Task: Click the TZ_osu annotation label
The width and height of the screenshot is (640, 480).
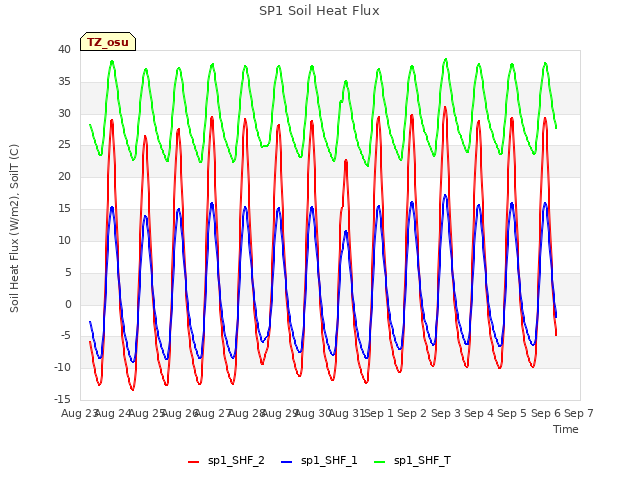Action: tap(108, 42)
